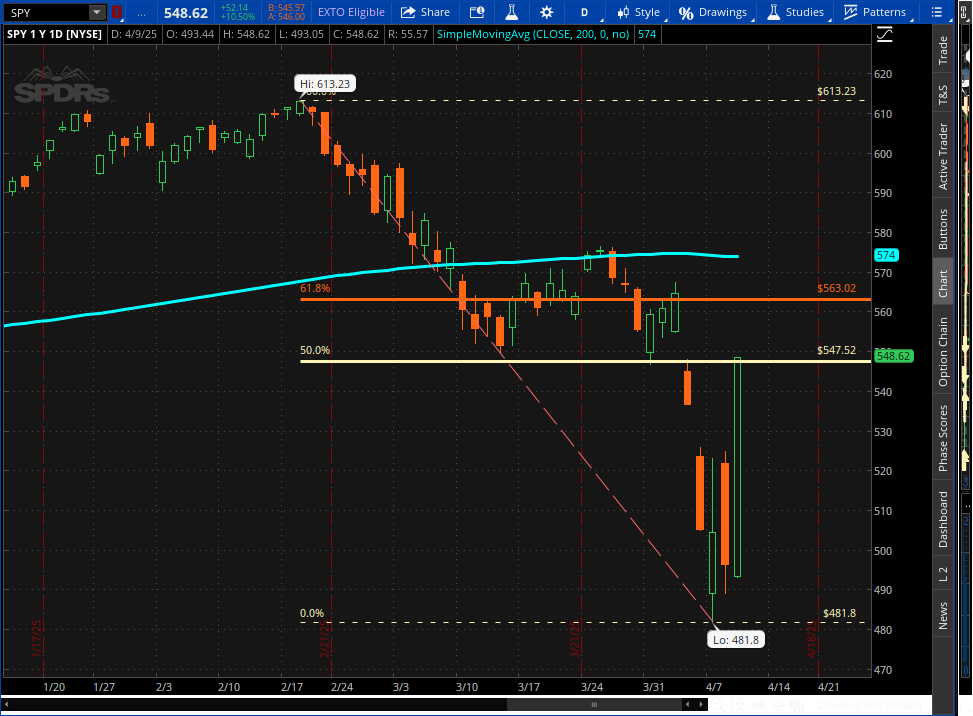Image resolution: width=973 pixels, height=716 pixels.
Task: Click the far-left scroll arrow
Action: [7, 704]
